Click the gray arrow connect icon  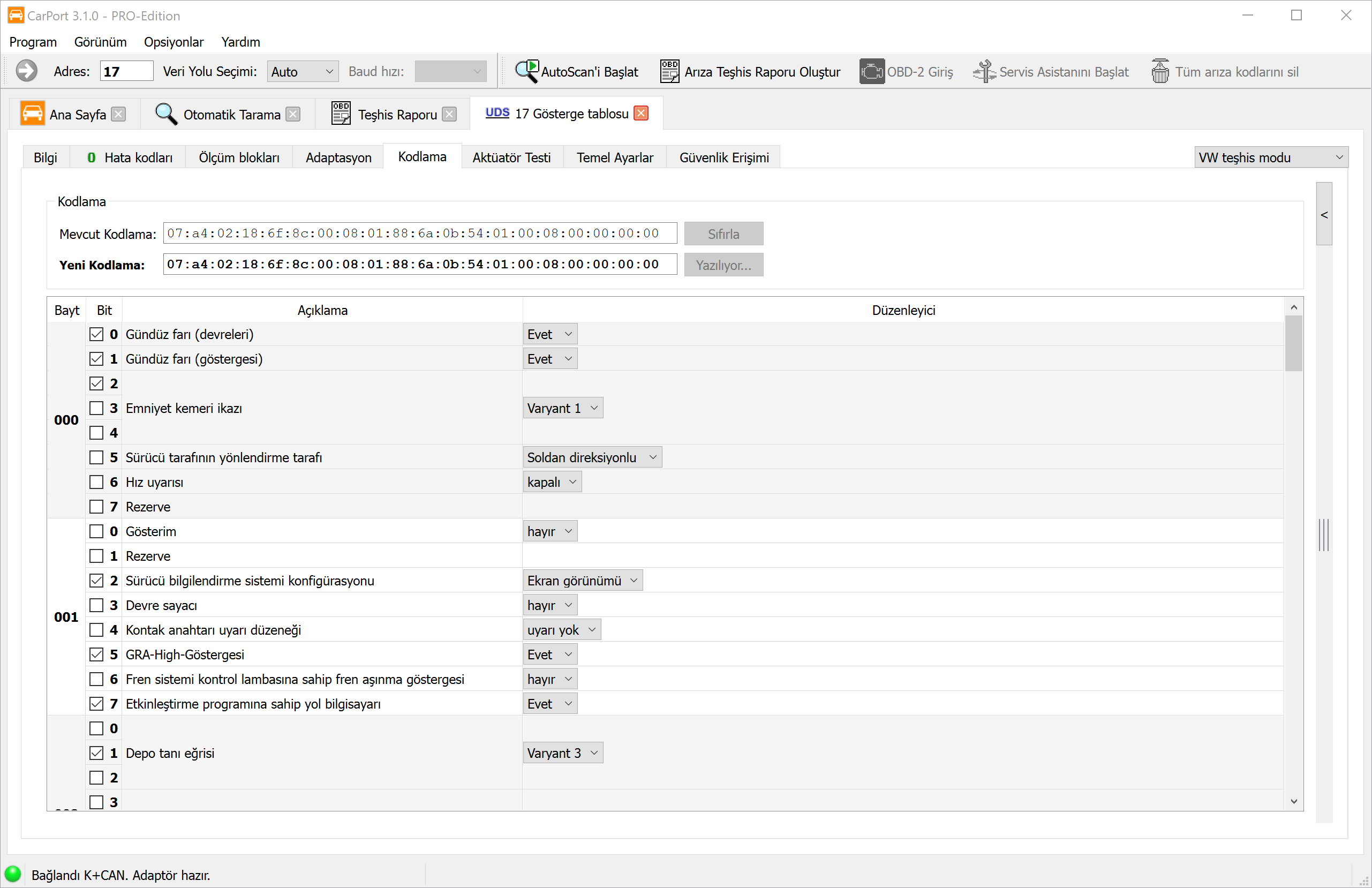(x=27, y=72)
